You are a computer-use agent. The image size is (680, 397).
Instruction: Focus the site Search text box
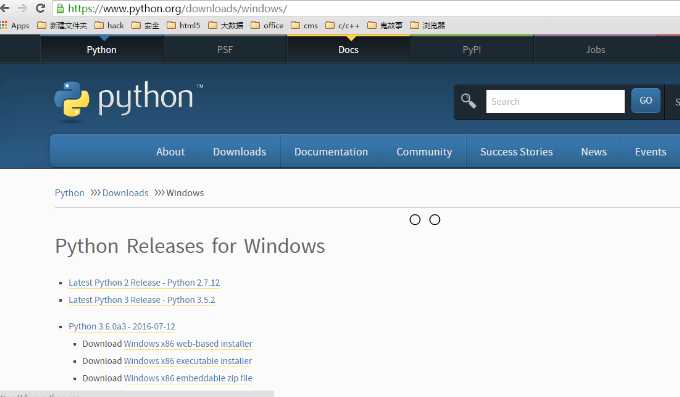[555, 102]
